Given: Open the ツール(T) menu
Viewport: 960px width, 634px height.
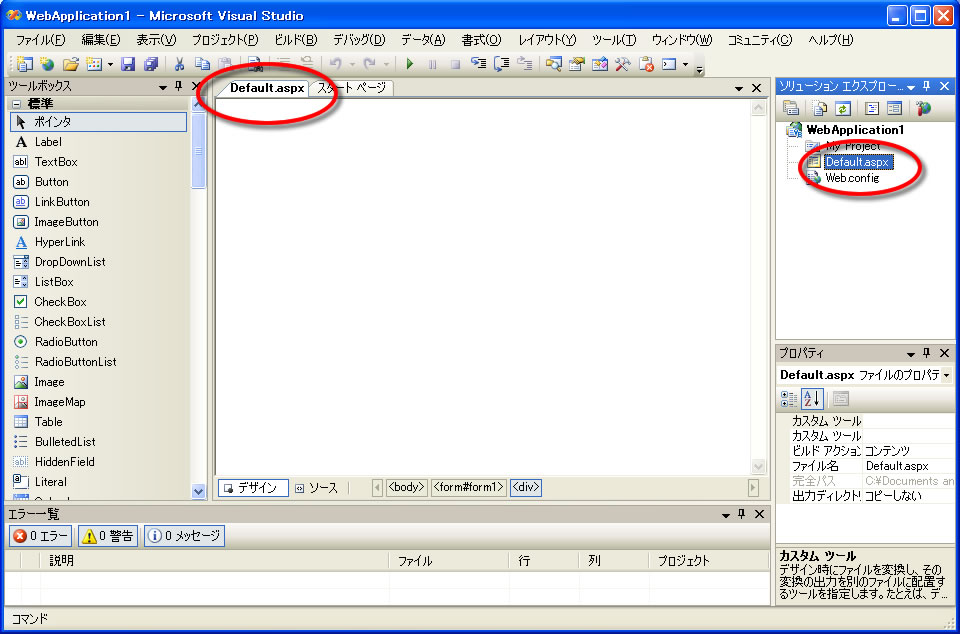Looking at the screenshot, I should click(x=614, y=40).
